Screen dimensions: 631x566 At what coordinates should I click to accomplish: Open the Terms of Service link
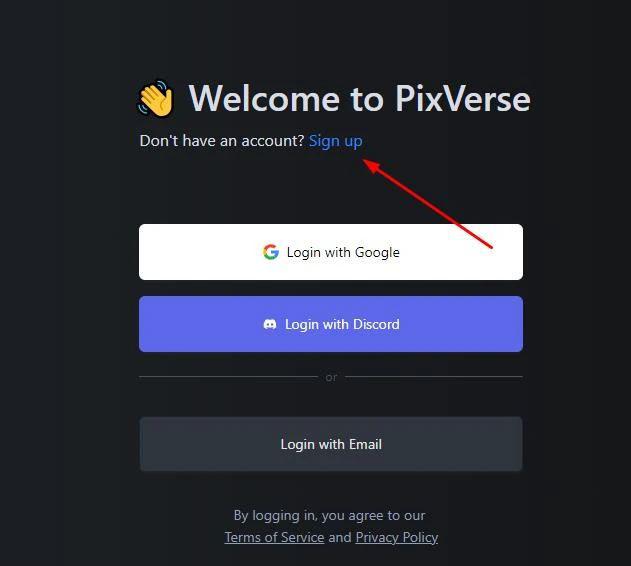274,537
